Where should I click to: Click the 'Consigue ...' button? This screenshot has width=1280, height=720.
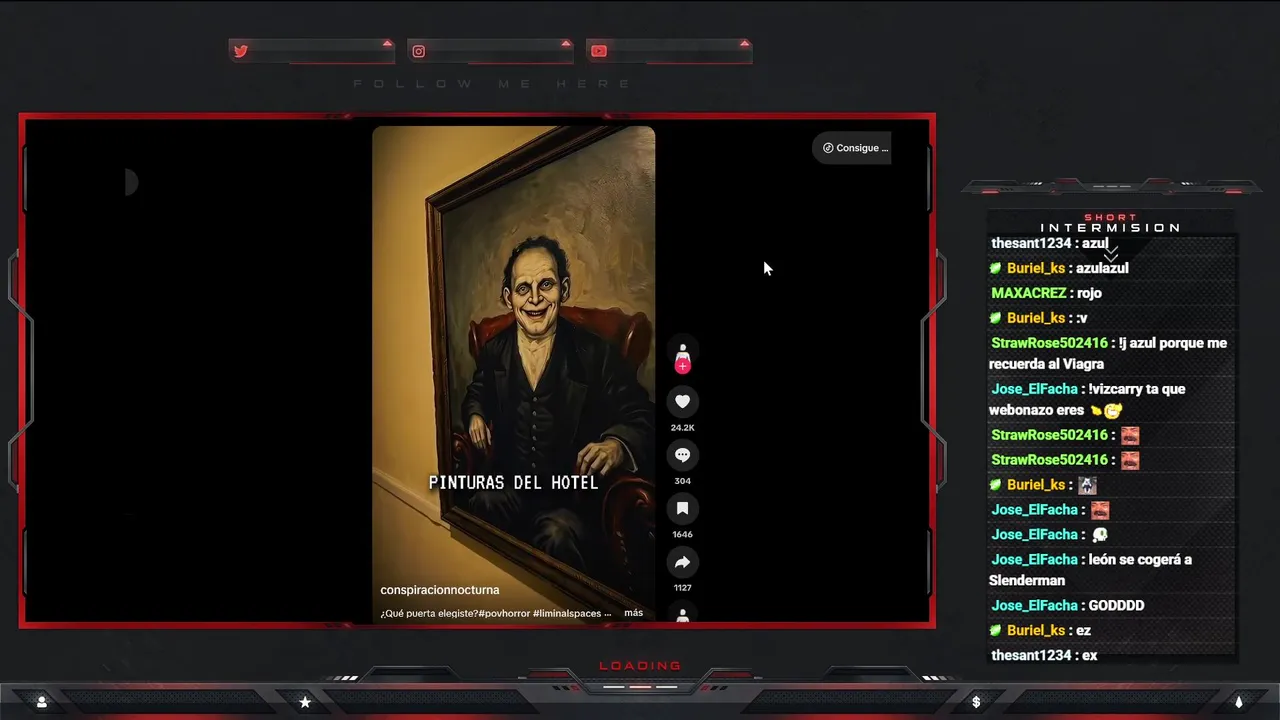pyautogui.click(x=852, y=148)
